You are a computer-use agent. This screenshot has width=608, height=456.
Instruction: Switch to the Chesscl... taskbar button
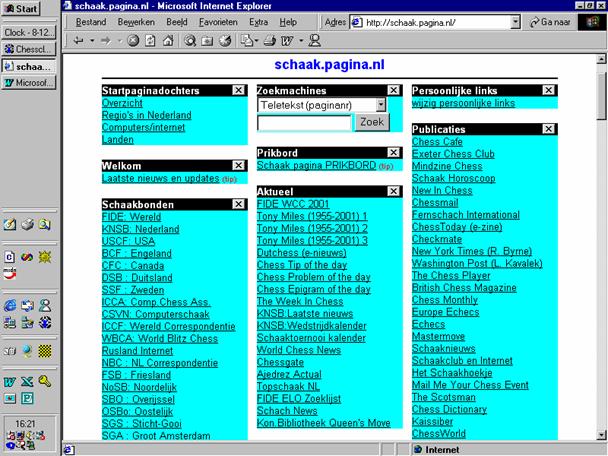pyautogui.click(x=29, y=49)
